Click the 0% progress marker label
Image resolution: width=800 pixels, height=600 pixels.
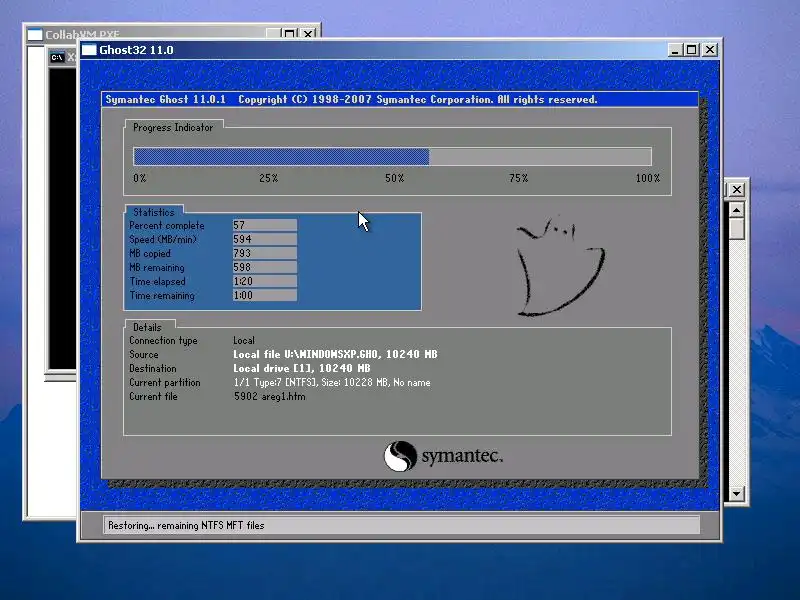point(140,178)
